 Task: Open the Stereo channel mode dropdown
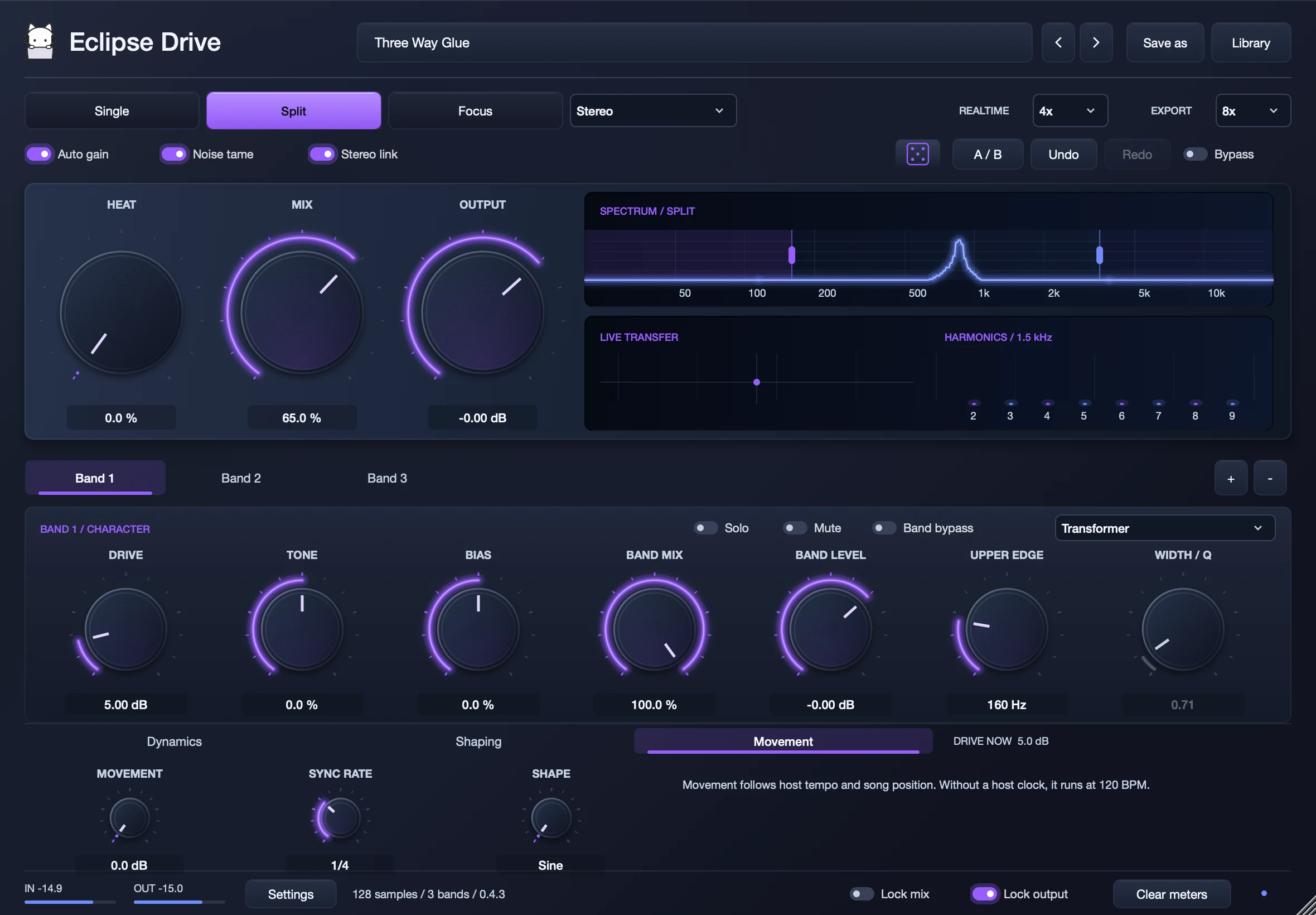click(x=652, y=110)
